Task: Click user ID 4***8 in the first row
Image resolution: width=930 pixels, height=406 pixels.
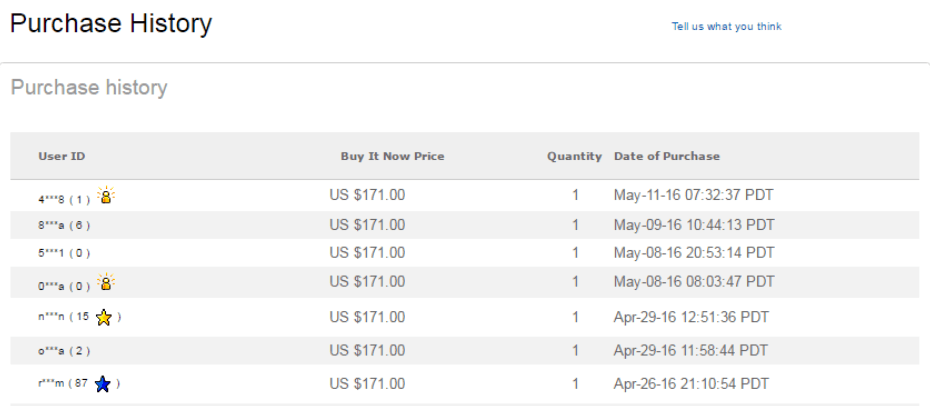Action: [x=50, y=200]
